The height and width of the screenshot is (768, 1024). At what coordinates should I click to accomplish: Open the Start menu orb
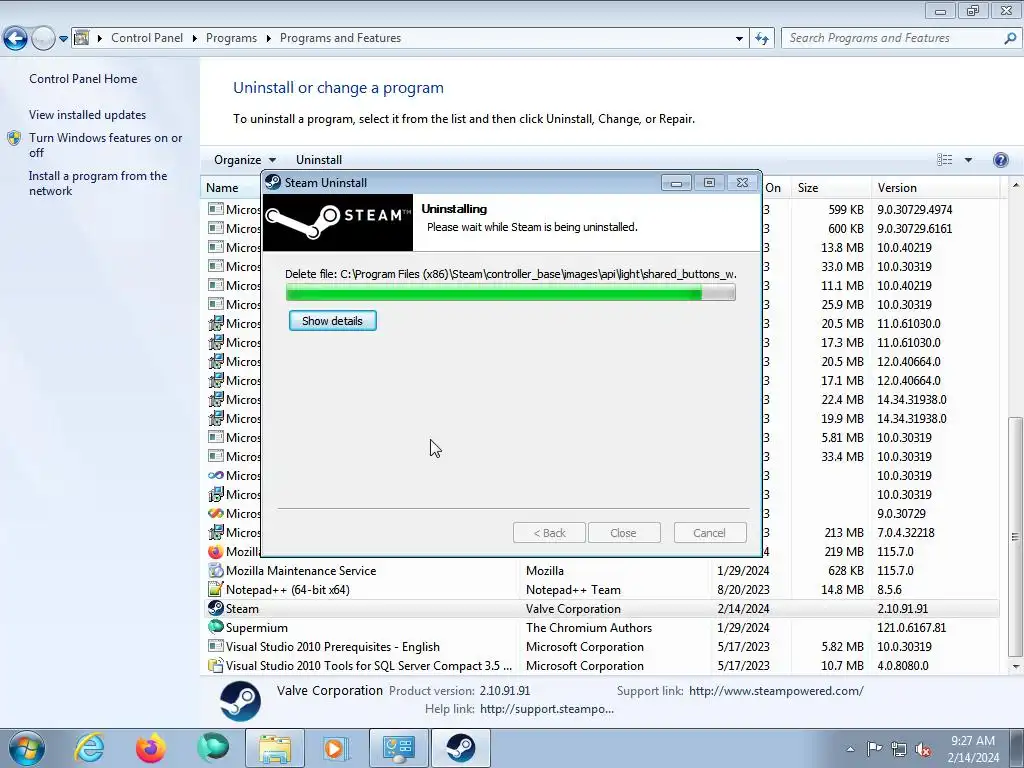click(x=26, y=748)
